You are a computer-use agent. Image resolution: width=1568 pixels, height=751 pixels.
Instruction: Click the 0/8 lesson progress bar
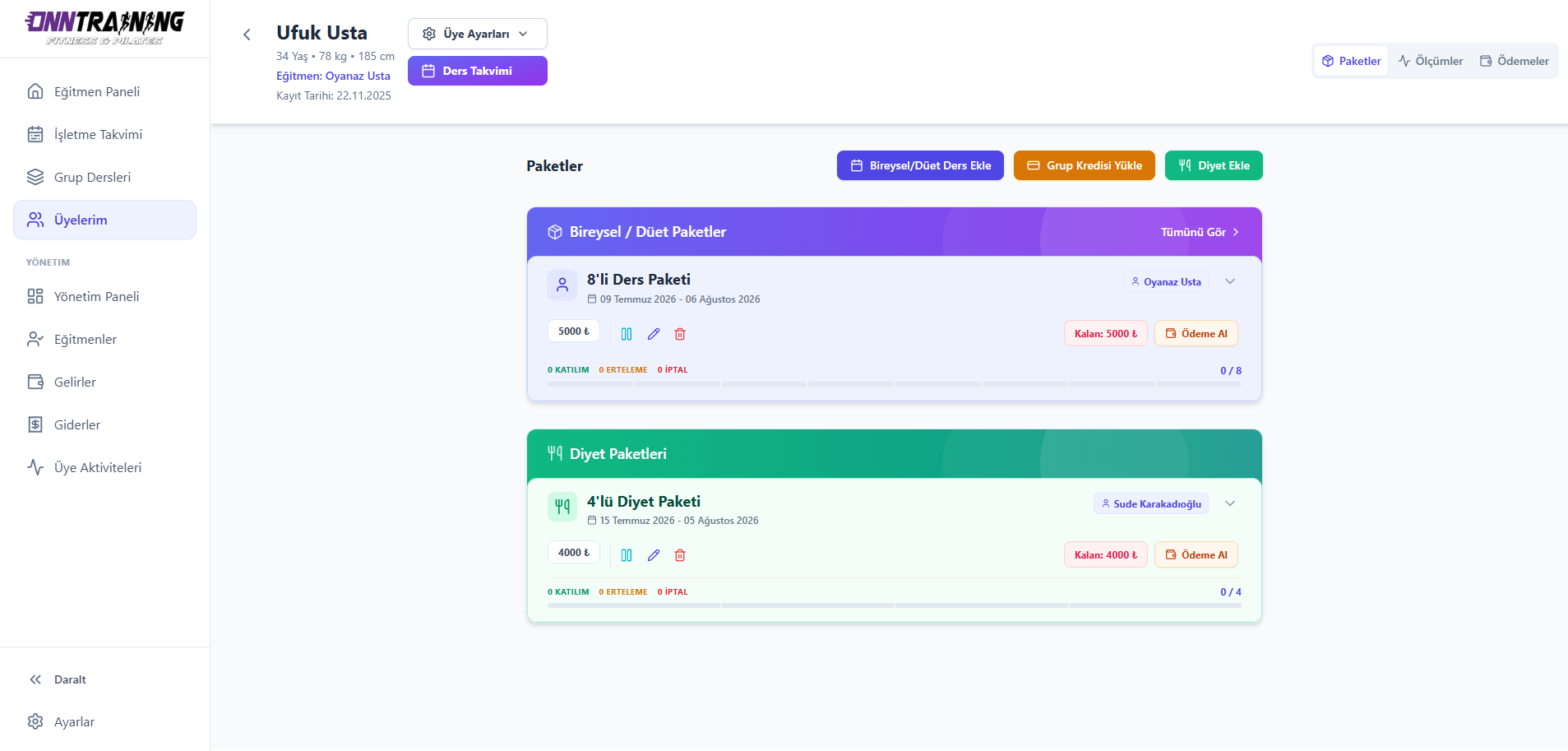[895, 384]
